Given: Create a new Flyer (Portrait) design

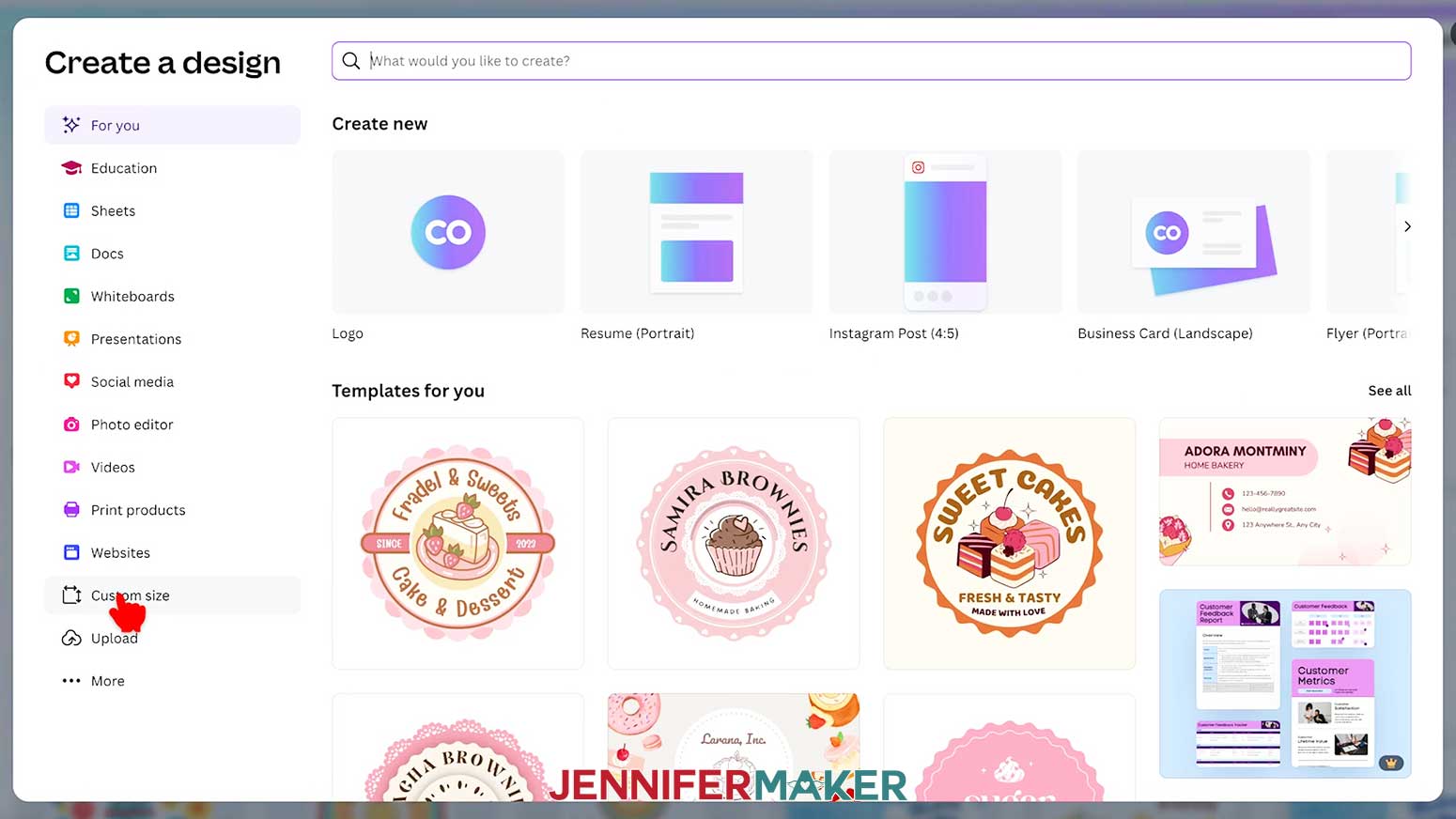Looking at the screenshot, I should [1368, 232].
